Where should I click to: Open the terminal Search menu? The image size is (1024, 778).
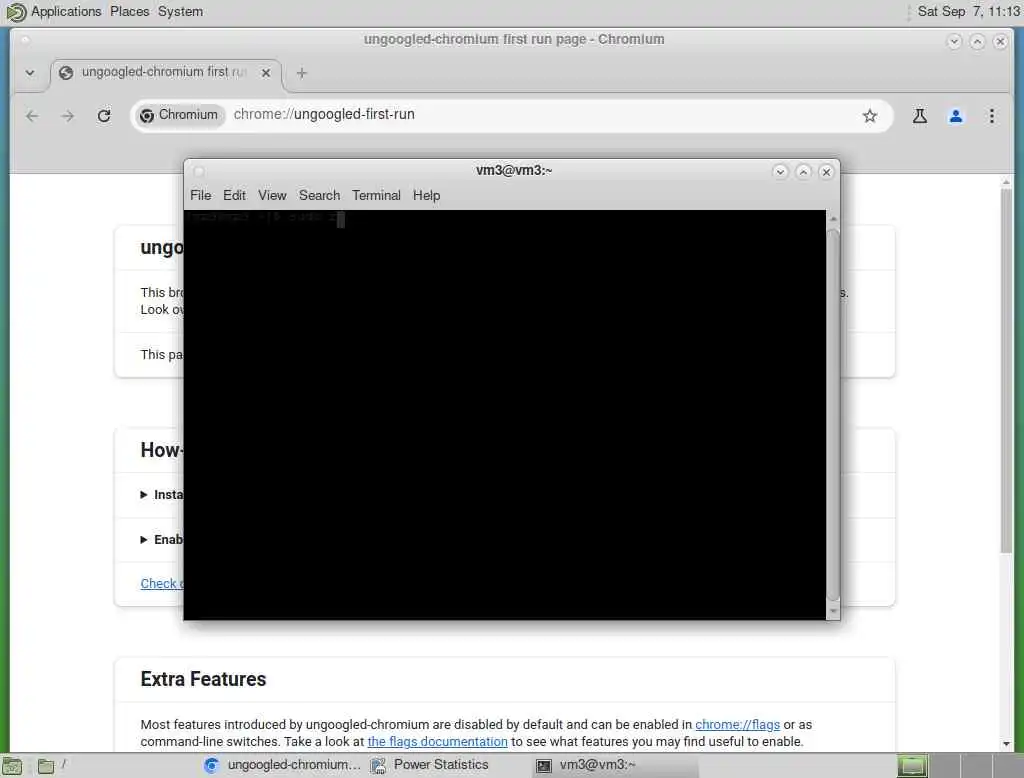tap(319, 195)
